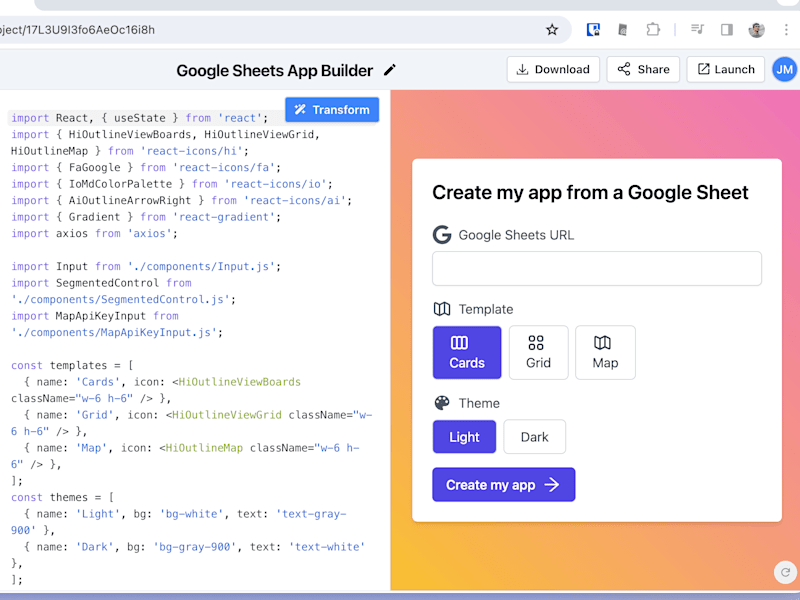Launch the app with the Launch button
Viewport: 800px width, 600px height.
726,69
